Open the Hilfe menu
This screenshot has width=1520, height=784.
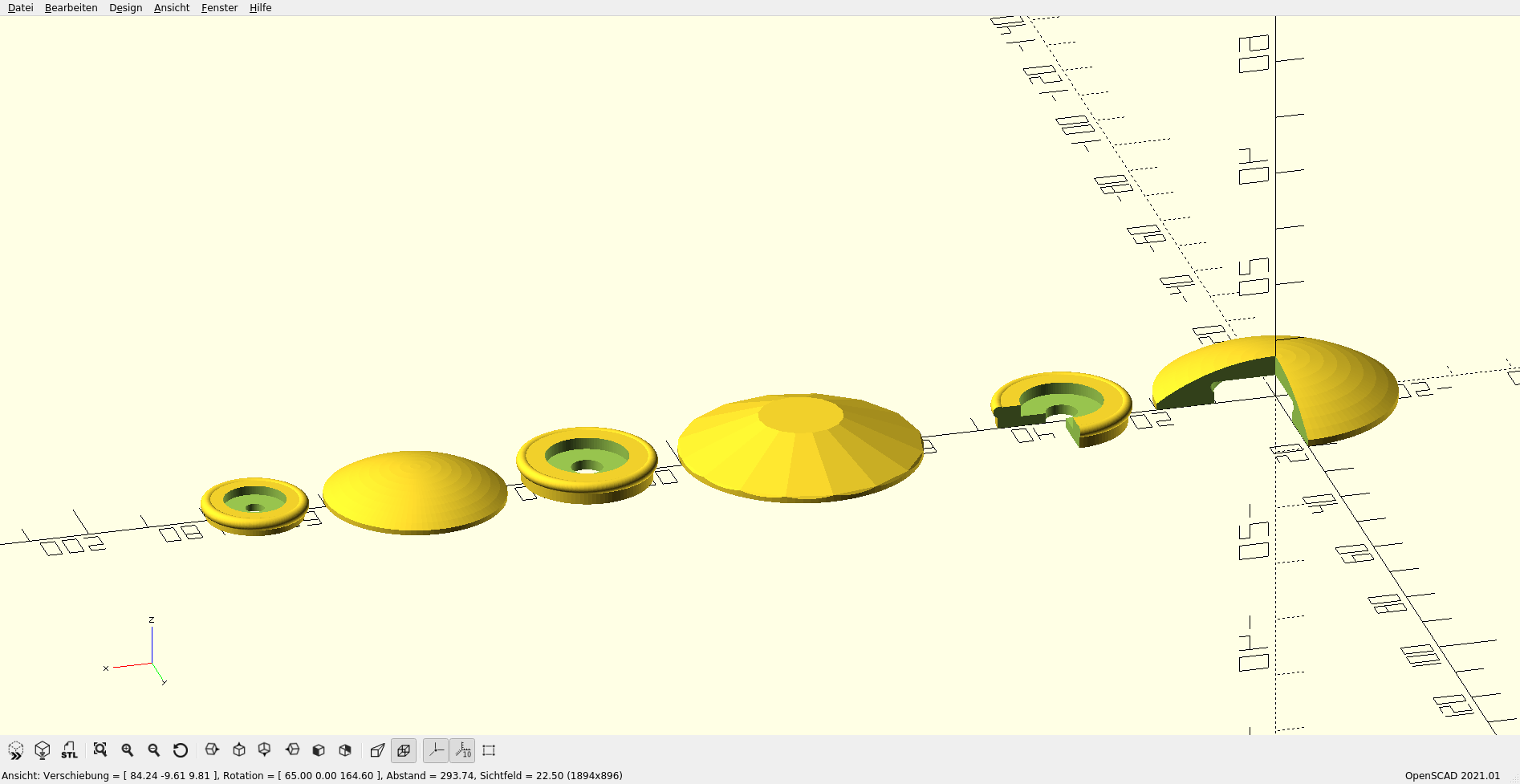tap(260, 8)
